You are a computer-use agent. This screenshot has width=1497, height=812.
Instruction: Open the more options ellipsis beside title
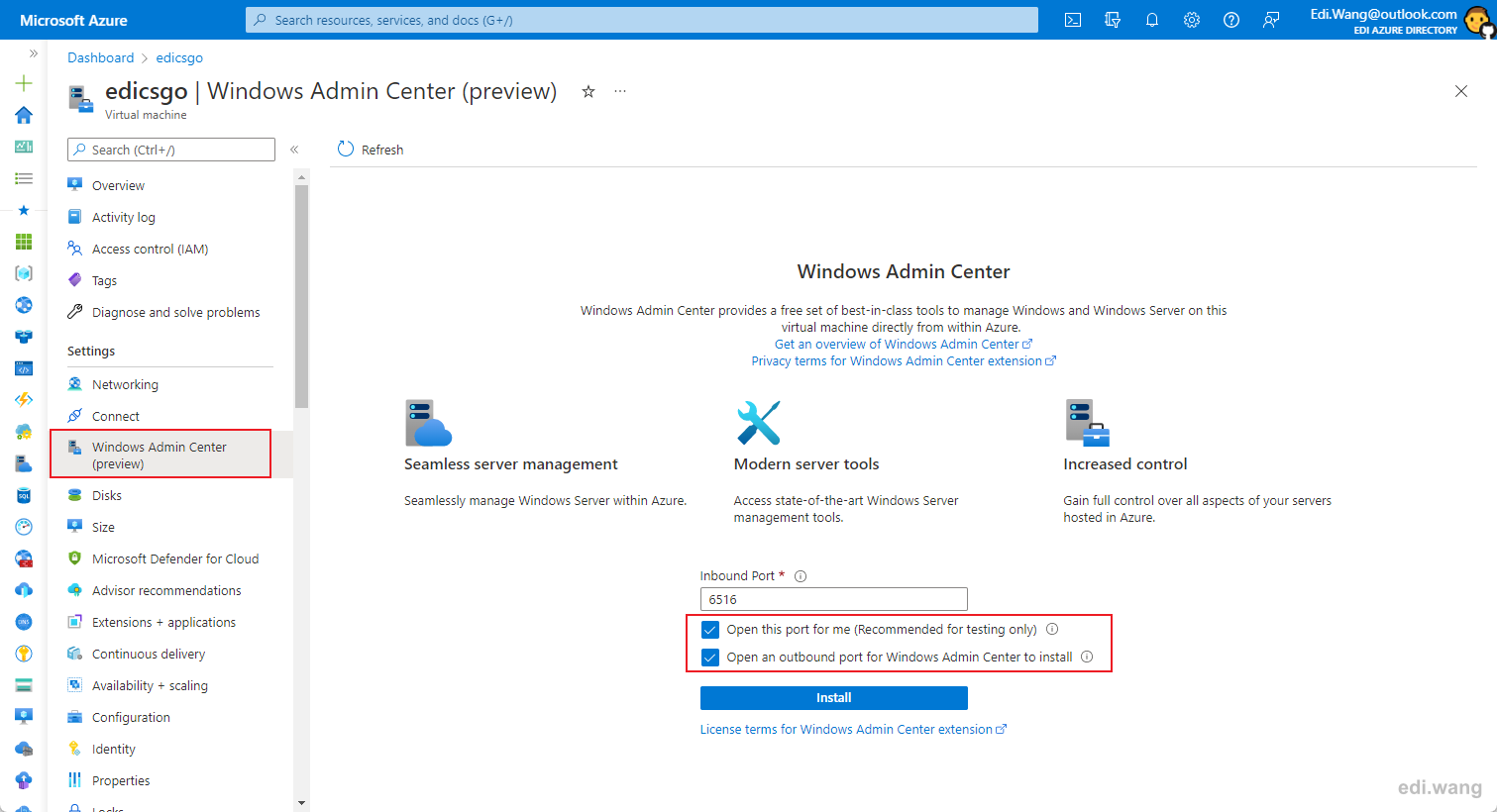click(620, 91)
